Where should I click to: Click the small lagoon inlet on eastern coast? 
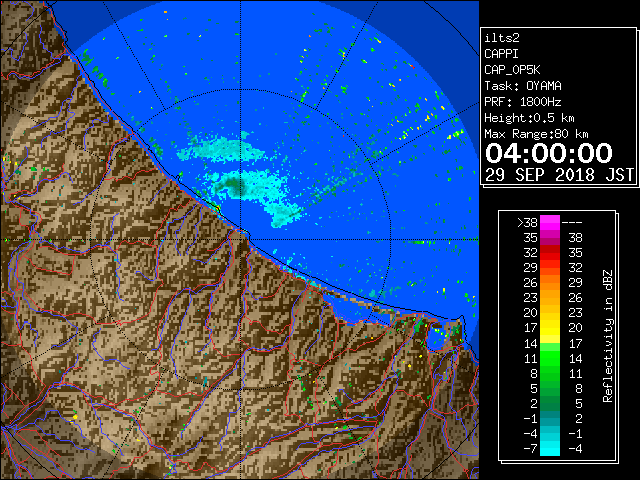click(435, 338)
